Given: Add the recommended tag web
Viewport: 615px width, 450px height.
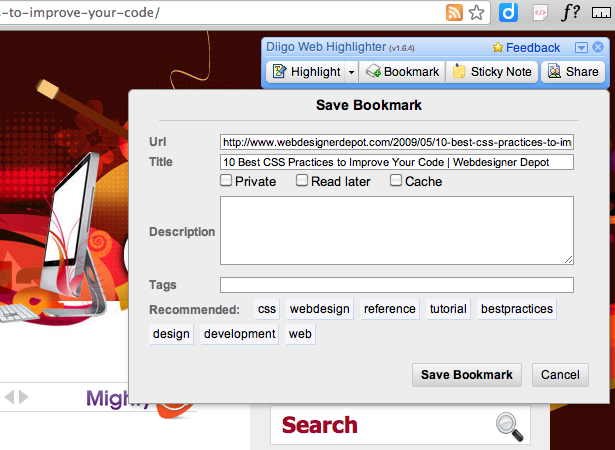Looking at the screenshot, I should (x=300, y=334).
